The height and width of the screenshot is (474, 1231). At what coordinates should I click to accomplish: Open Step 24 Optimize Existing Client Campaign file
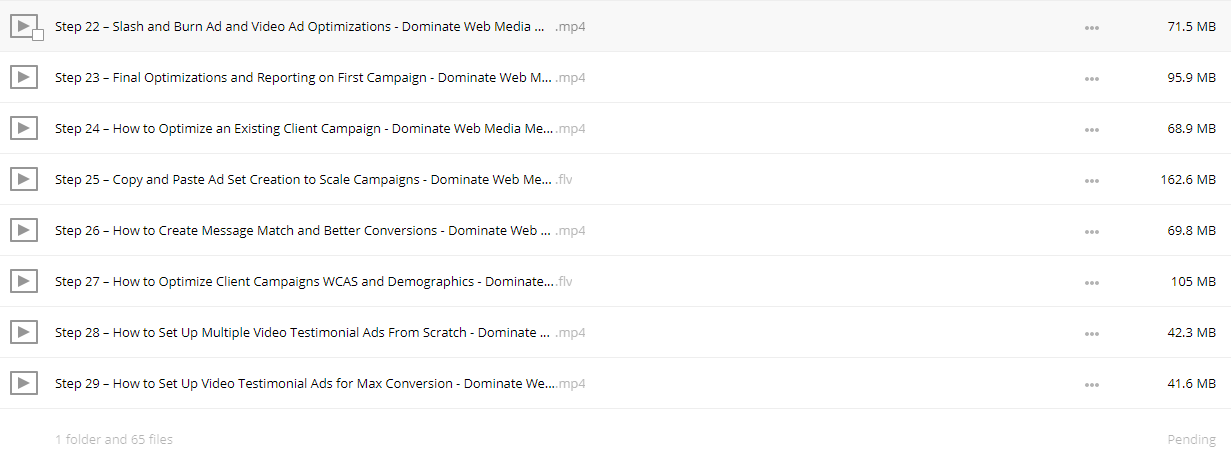[320, 128]
